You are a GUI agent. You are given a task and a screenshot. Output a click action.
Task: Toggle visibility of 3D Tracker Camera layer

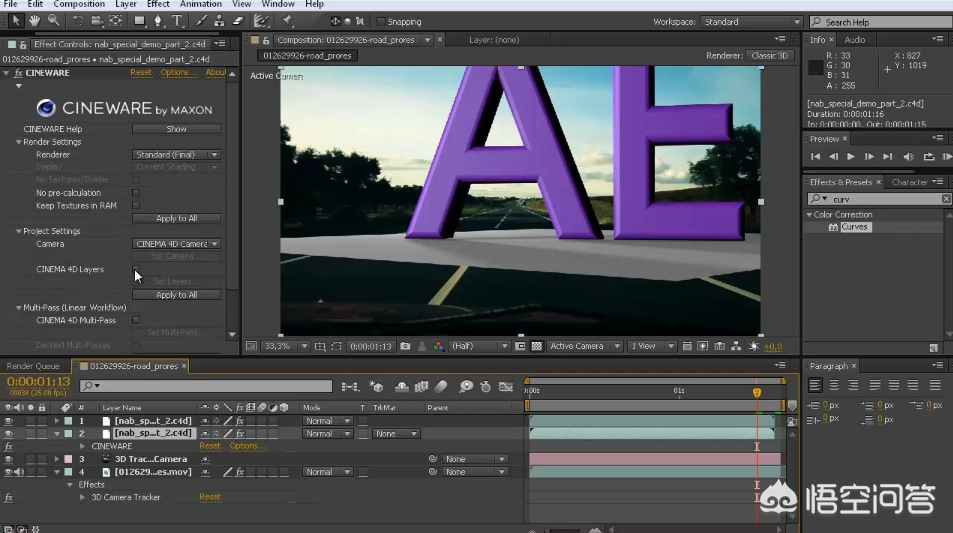pyautogui.click(x=9, y=459)
